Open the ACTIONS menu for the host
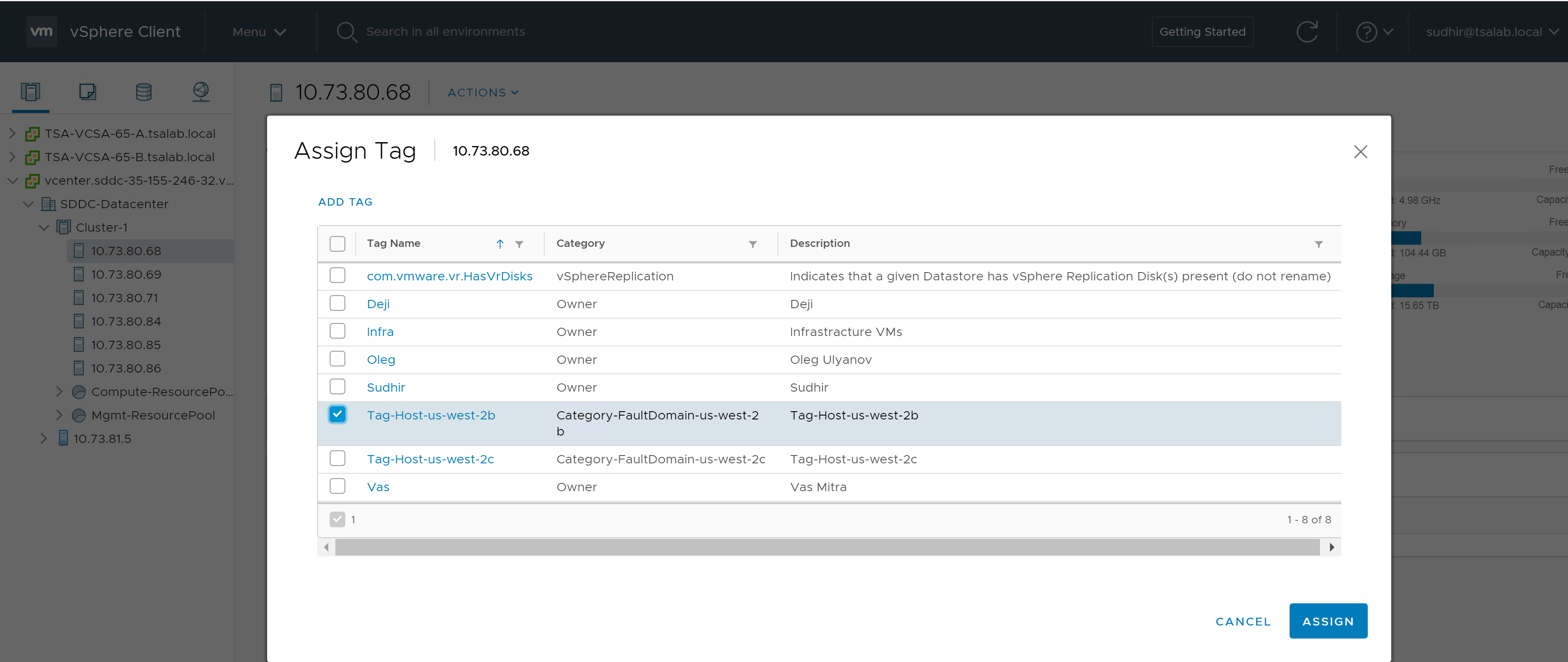This screenshot has width=1568, height=662. tap(483, 93)
